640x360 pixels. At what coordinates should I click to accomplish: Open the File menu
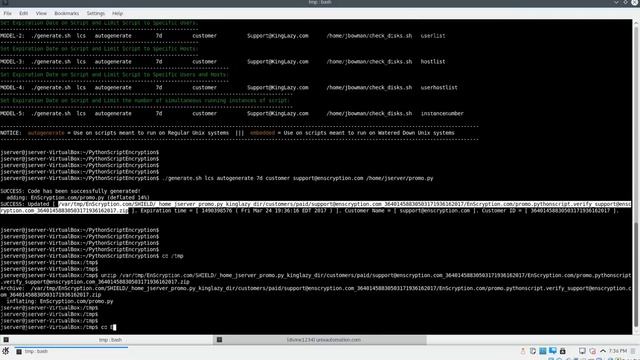click(x=7, y=13)
